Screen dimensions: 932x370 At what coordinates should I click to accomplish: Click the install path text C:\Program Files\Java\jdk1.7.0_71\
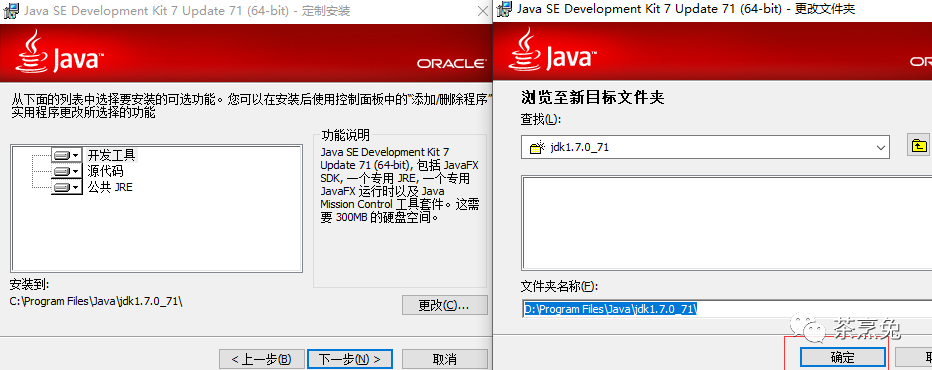pos(96,301)
